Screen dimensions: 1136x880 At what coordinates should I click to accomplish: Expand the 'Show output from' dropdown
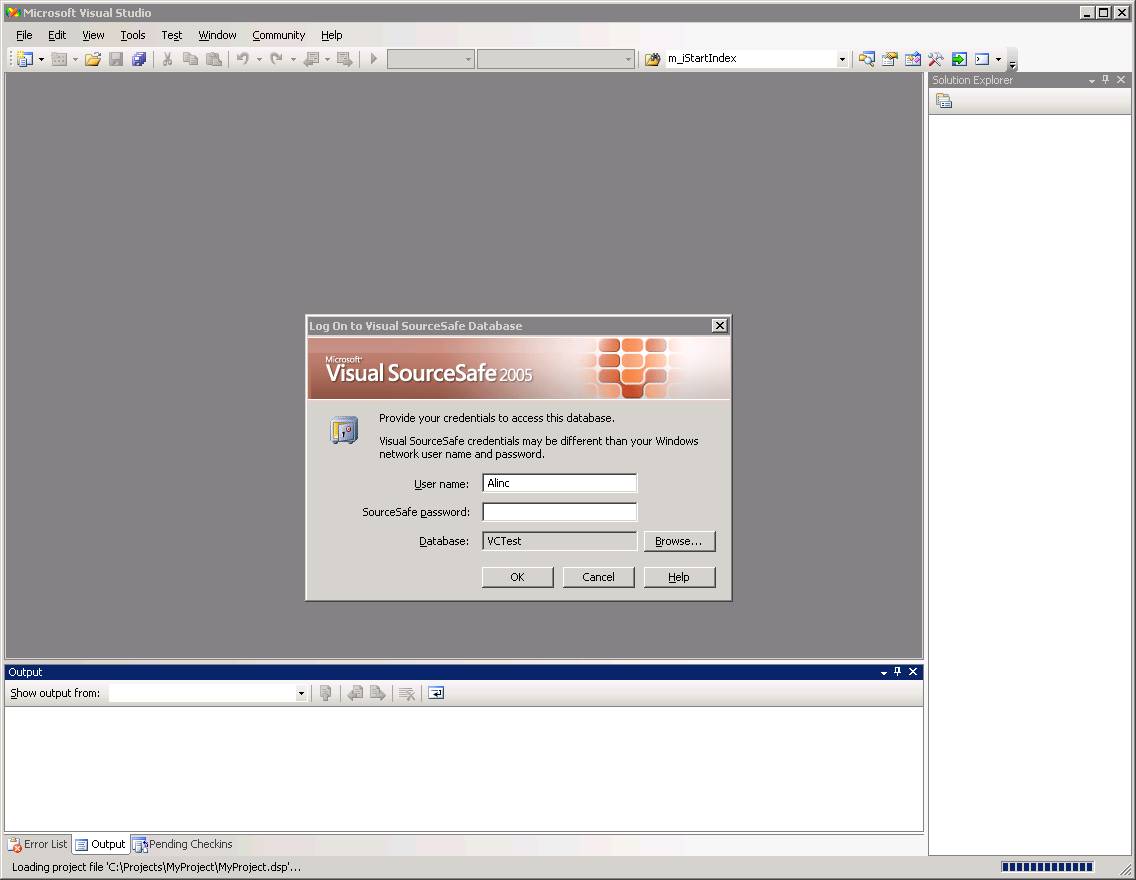click(301, 693)
